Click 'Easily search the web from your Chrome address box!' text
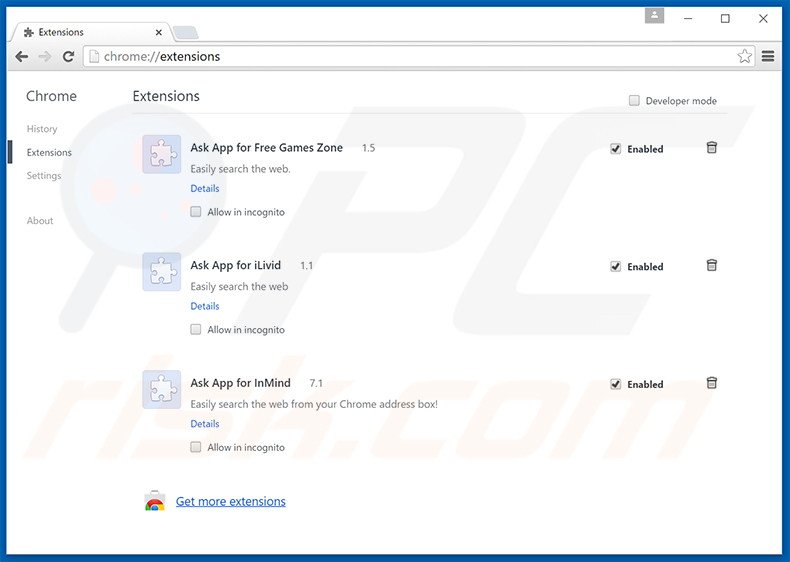Viewport: 790px width, 562px height. tap(314, 404)
